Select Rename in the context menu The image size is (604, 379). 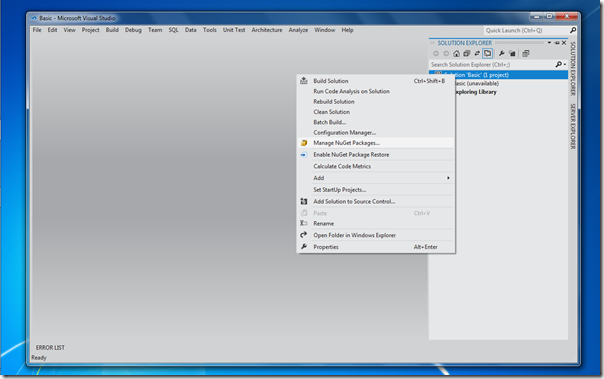pos(376,223)
